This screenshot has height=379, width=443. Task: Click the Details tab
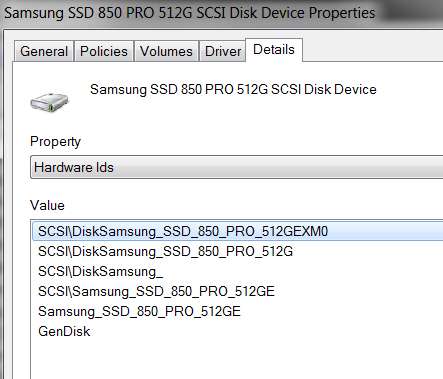point(274,50)
